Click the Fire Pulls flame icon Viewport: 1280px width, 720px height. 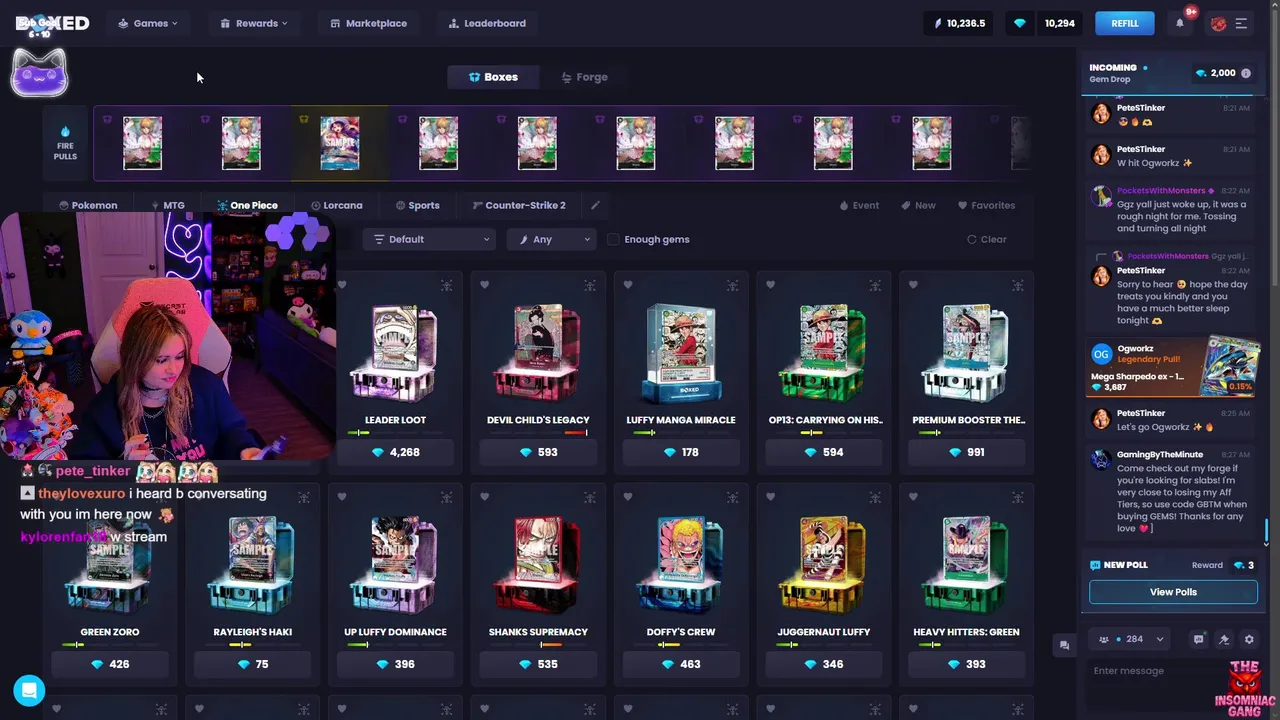tap(65, 132)
